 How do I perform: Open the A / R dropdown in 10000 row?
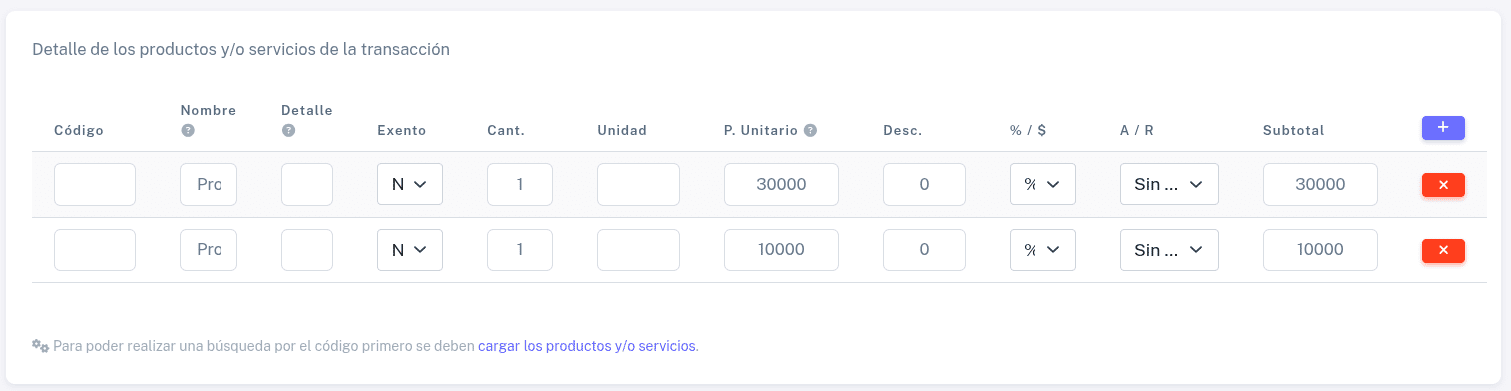pyautogui.click(x=1169, y=250)
